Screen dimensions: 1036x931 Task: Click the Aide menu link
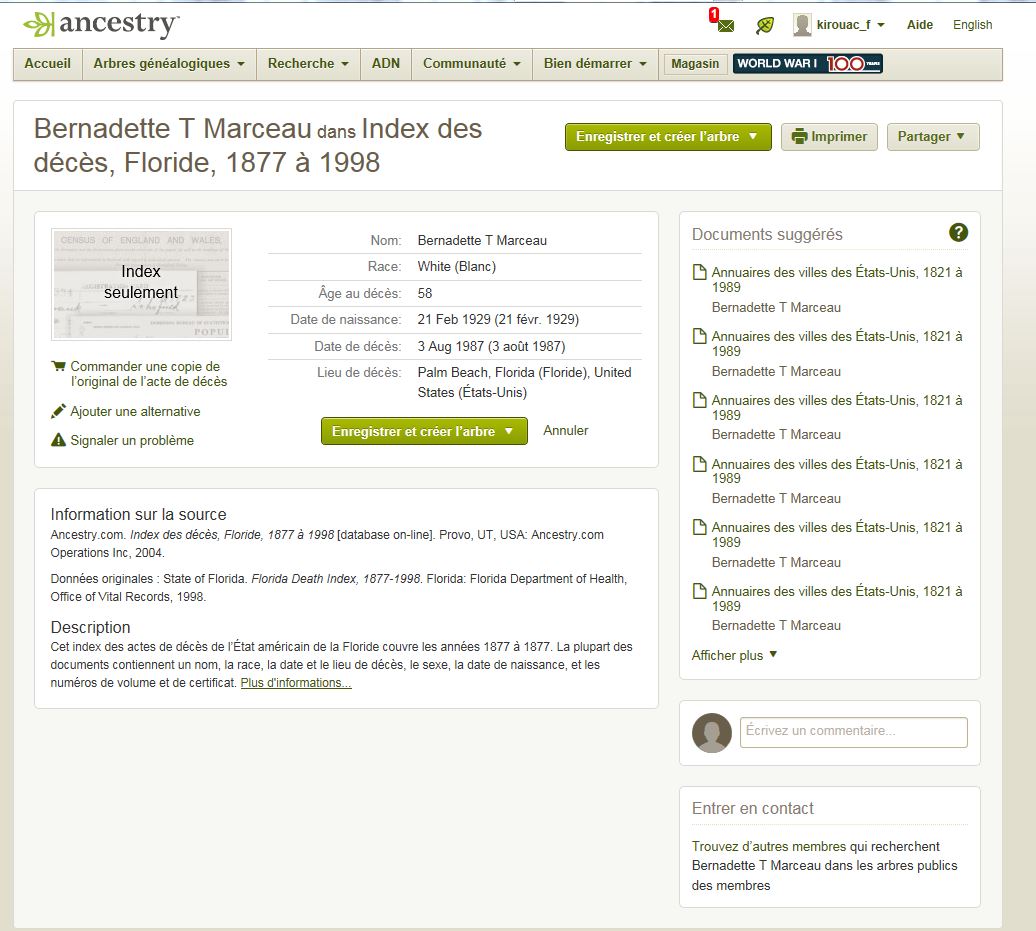point(920,25)
